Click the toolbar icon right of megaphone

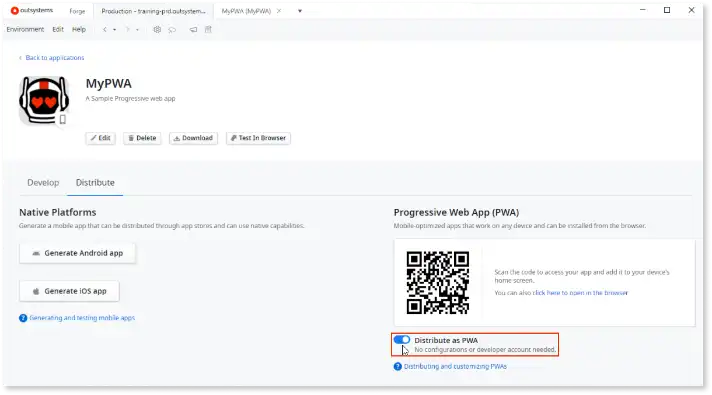[208, 30]
